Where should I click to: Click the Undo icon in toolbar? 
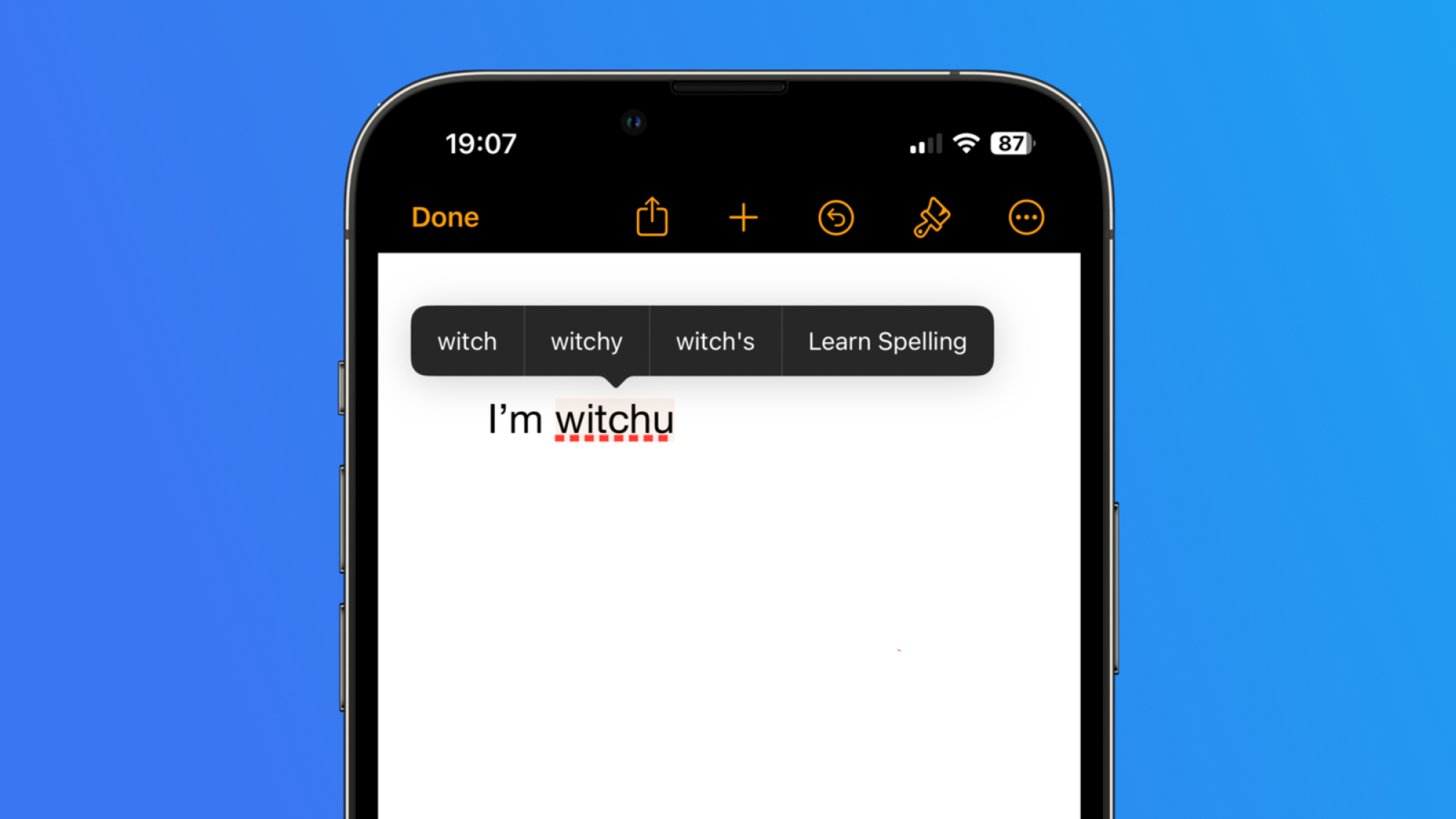click(835, 217)
